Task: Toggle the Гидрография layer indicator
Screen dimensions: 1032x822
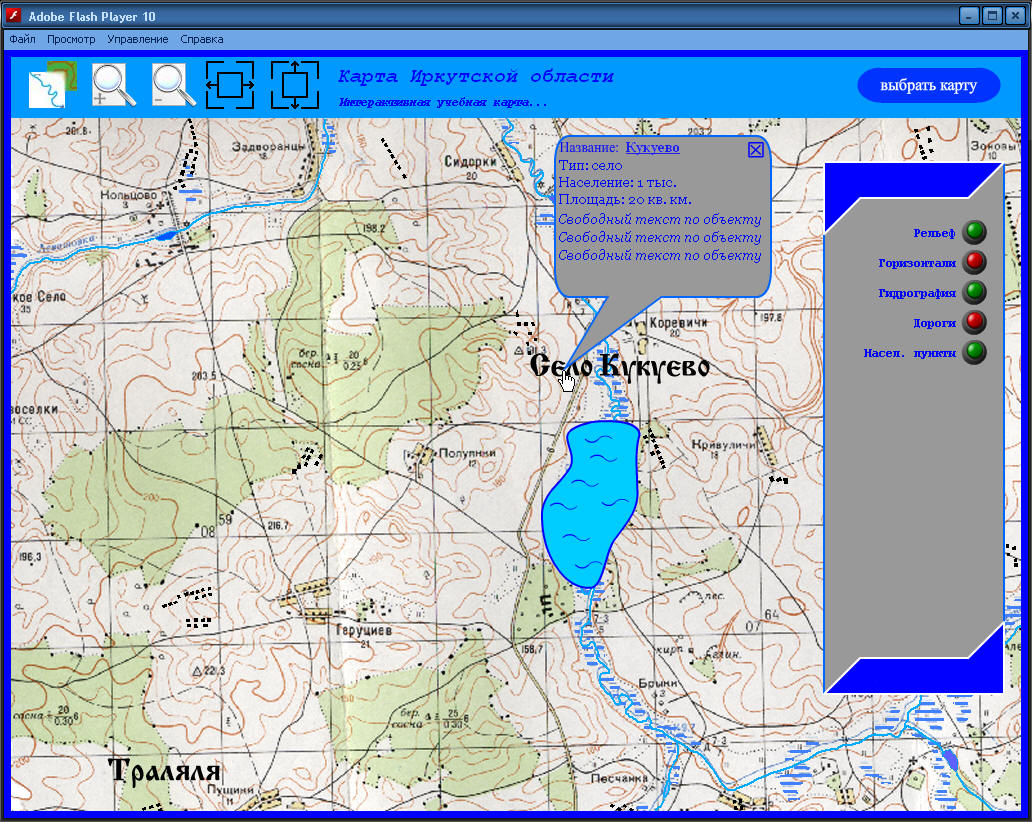Action: [975, 292]
